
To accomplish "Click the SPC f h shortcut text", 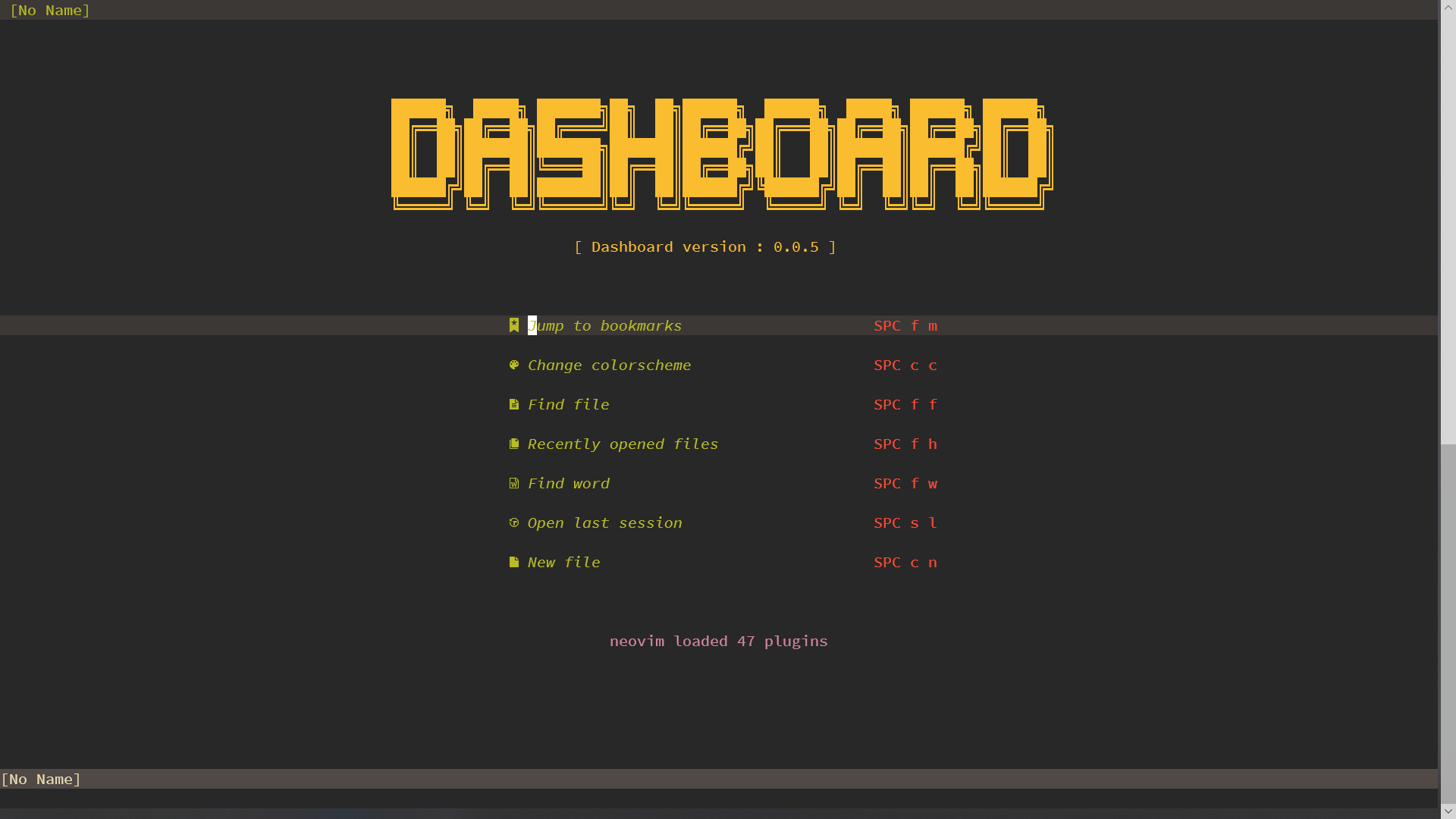I will [x=905, y=444].
